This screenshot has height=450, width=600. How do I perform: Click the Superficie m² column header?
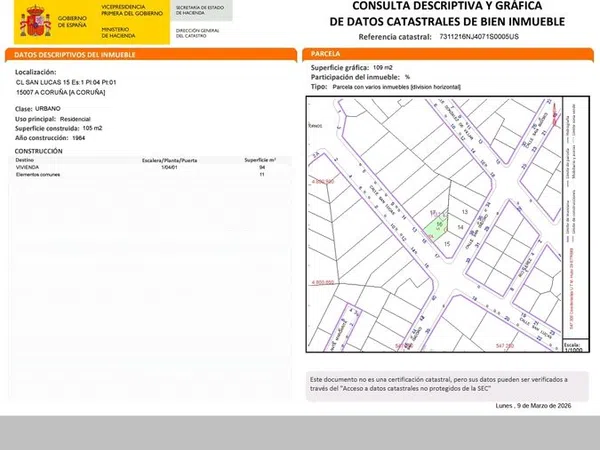coord(263,159)
